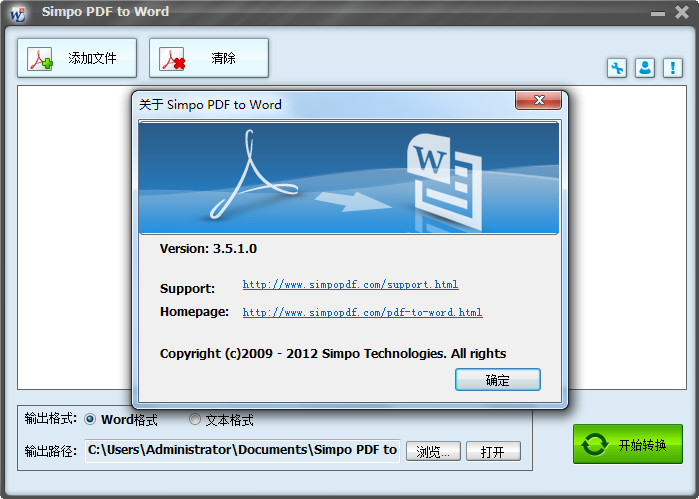Select the 文本格式 text output radio button
The height and width of the screenshot is (499, 699).
point(194,419)
